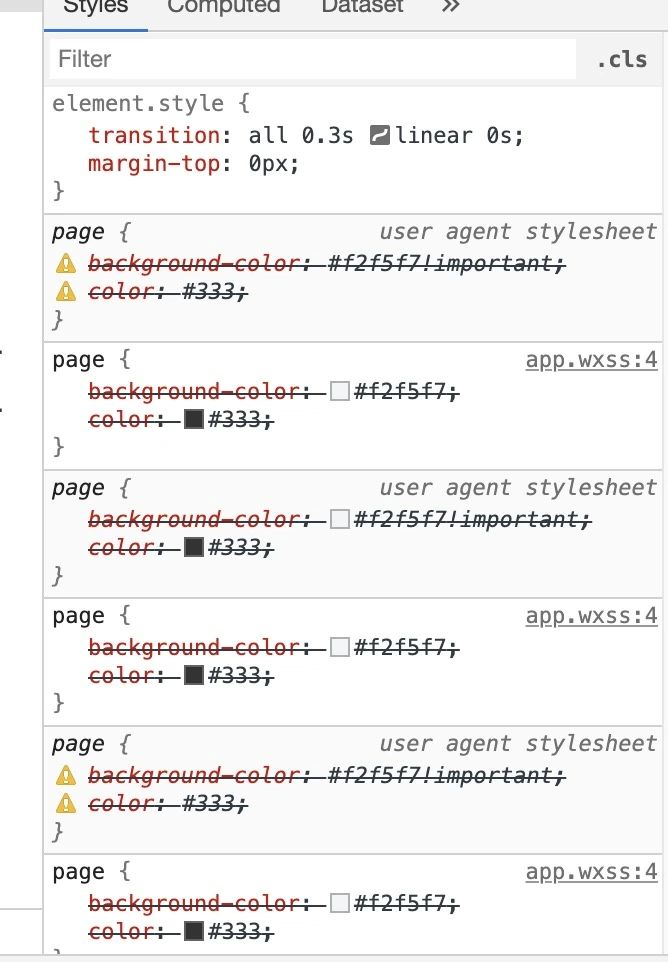Open the #333 swatch in bottom page rule

point(194,931)
